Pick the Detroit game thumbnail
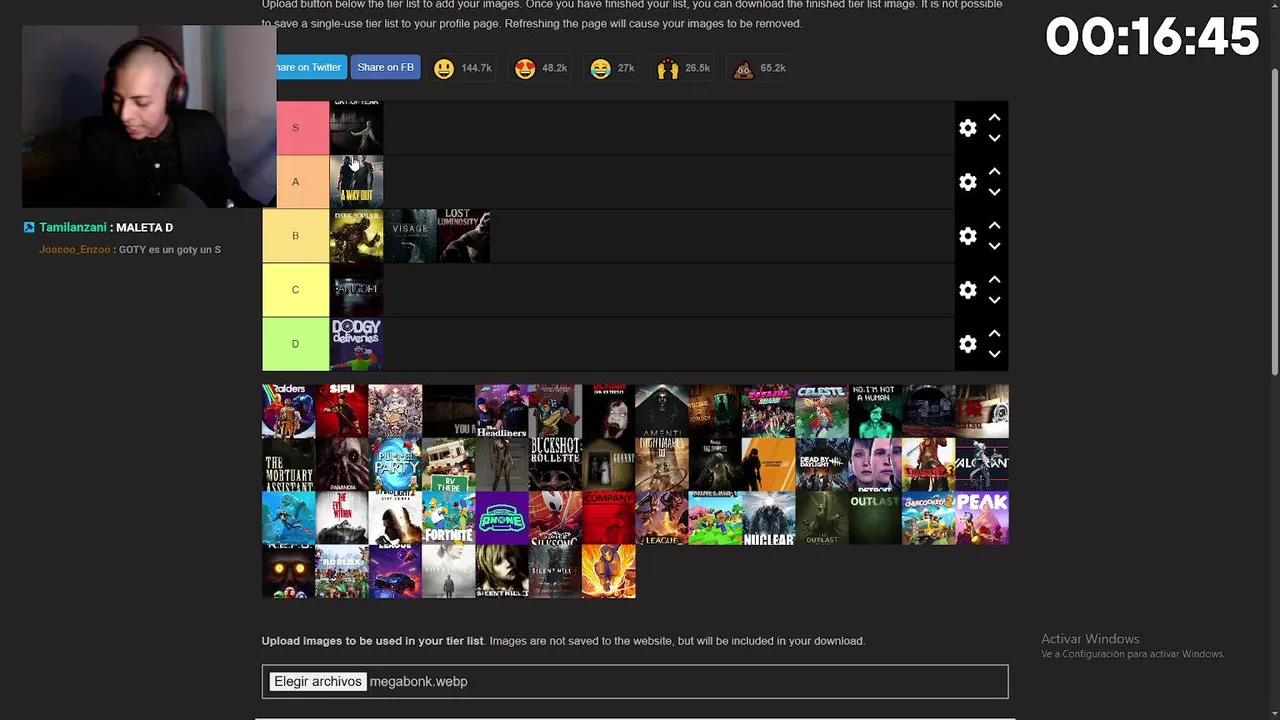 click(875, 465)
